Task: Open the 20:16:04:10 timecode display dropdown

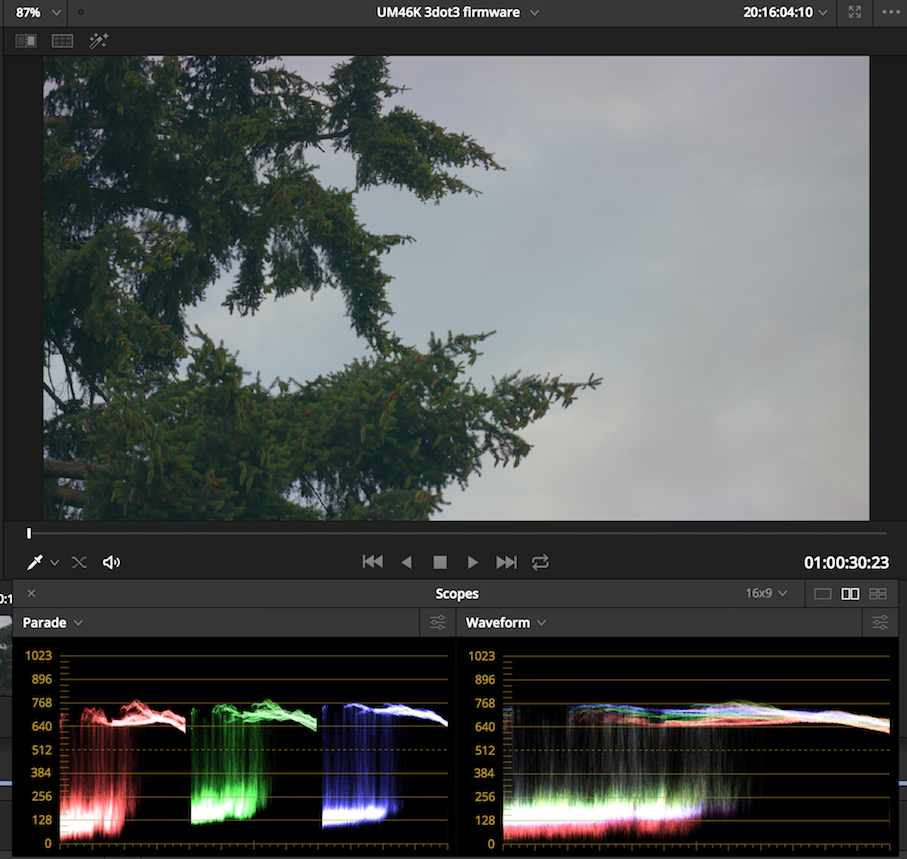Action: (x=785, y=12)
